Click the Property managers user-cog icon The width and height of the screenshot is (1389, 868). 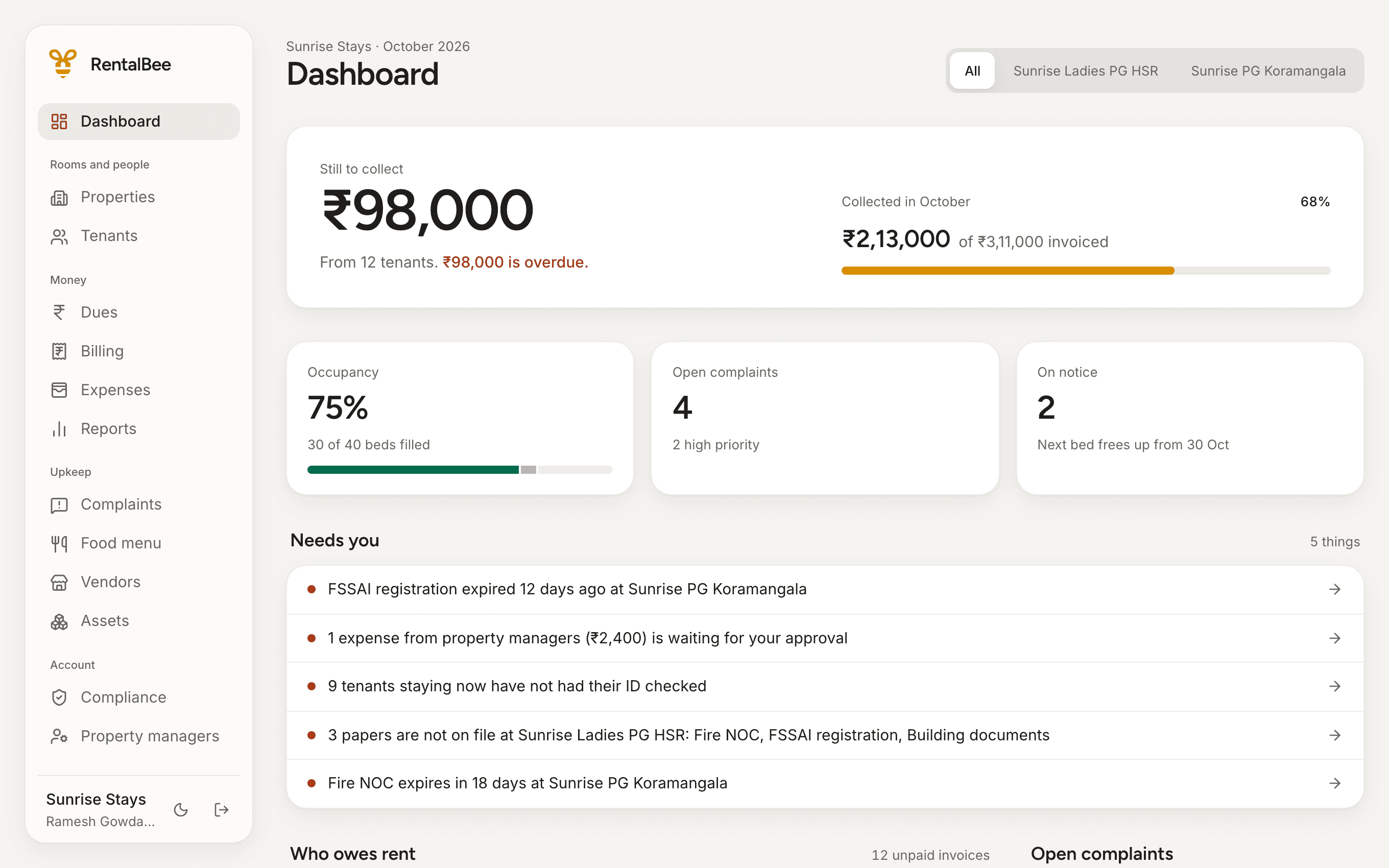coord(59,737)
